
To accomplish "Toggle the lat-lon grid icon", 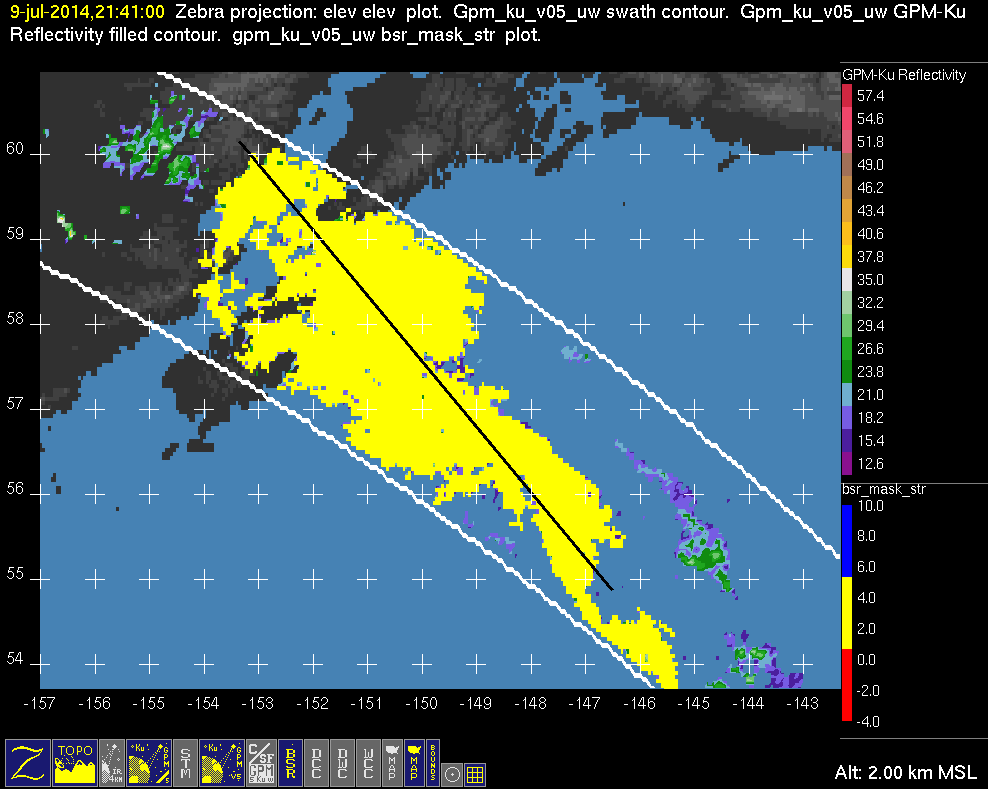I will coord(474,774).
